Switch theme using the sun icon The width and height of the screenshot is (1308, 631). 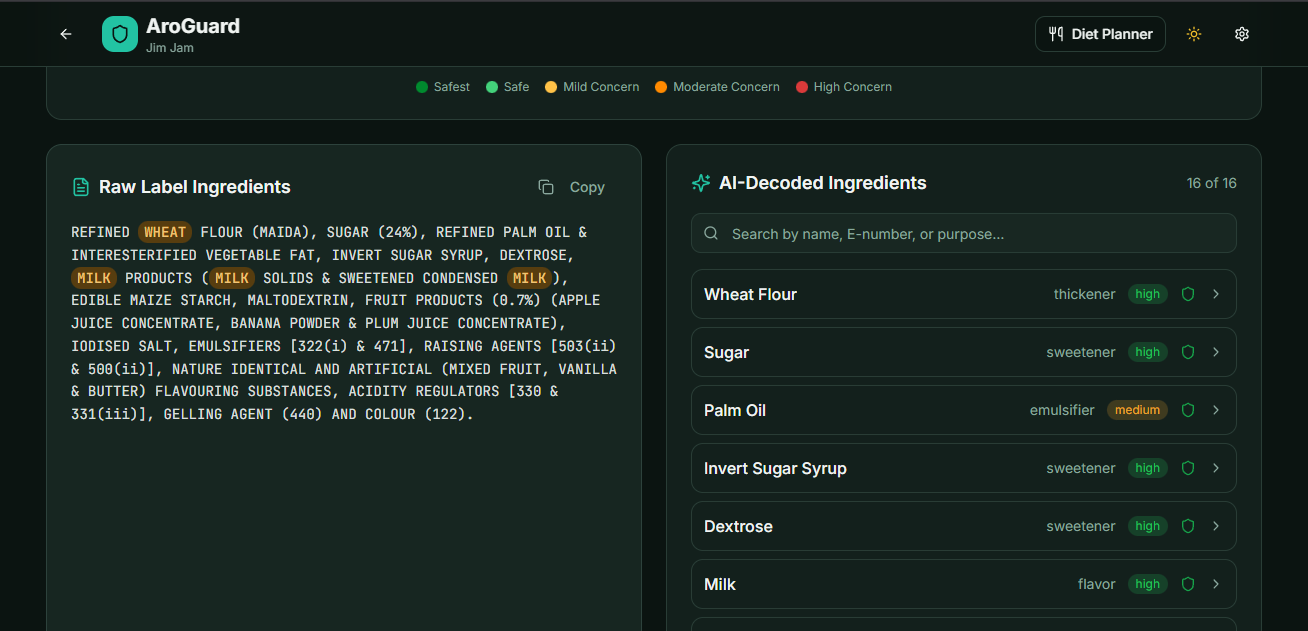tap(1193, 33)
